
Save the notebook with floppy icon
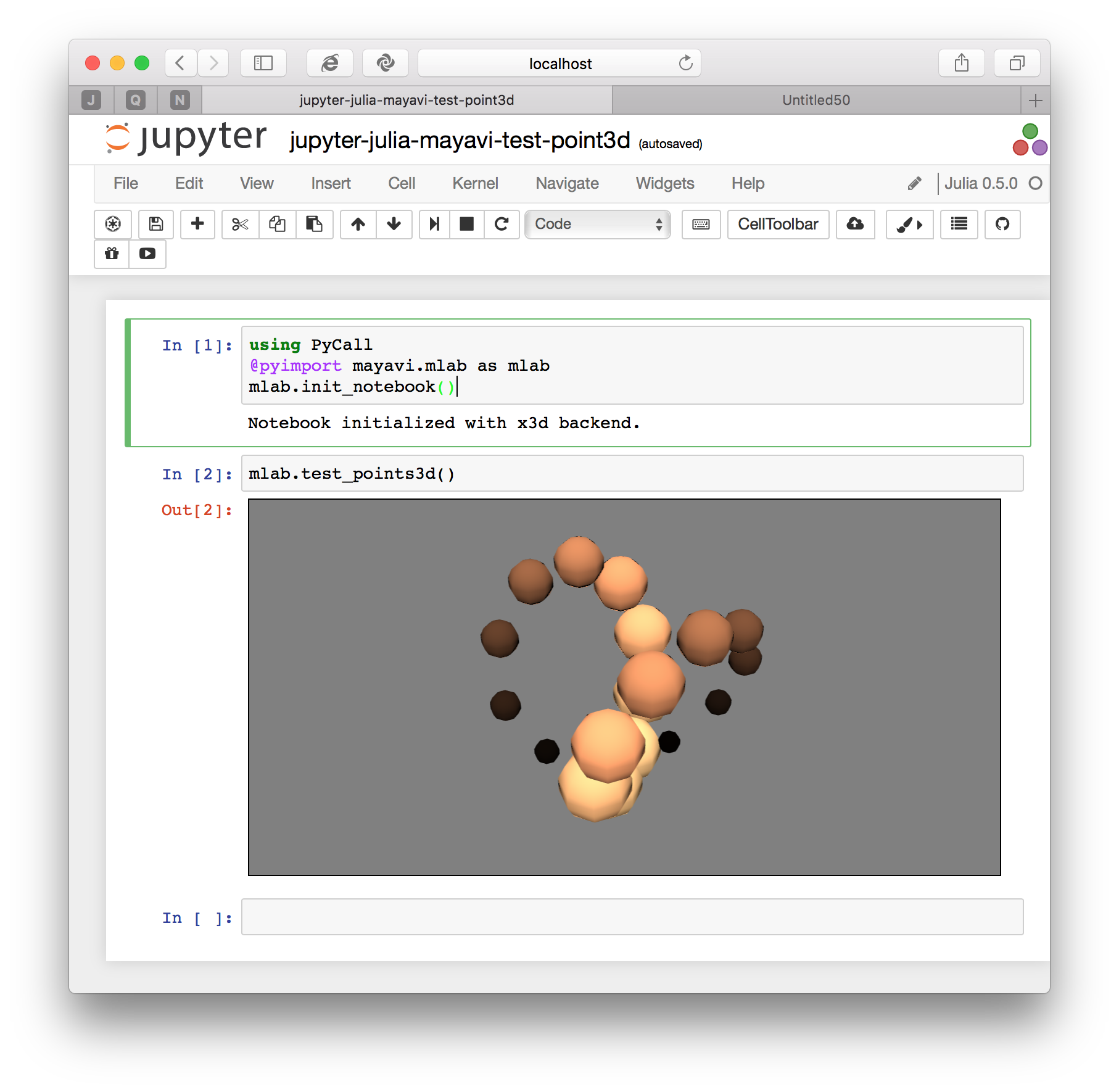[x=156, y=224]
